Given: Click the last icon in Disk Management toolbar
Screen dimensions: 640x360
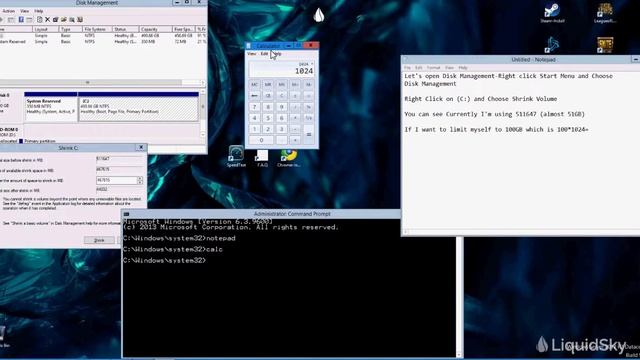Looking at the screenshot, I should 80,20.
